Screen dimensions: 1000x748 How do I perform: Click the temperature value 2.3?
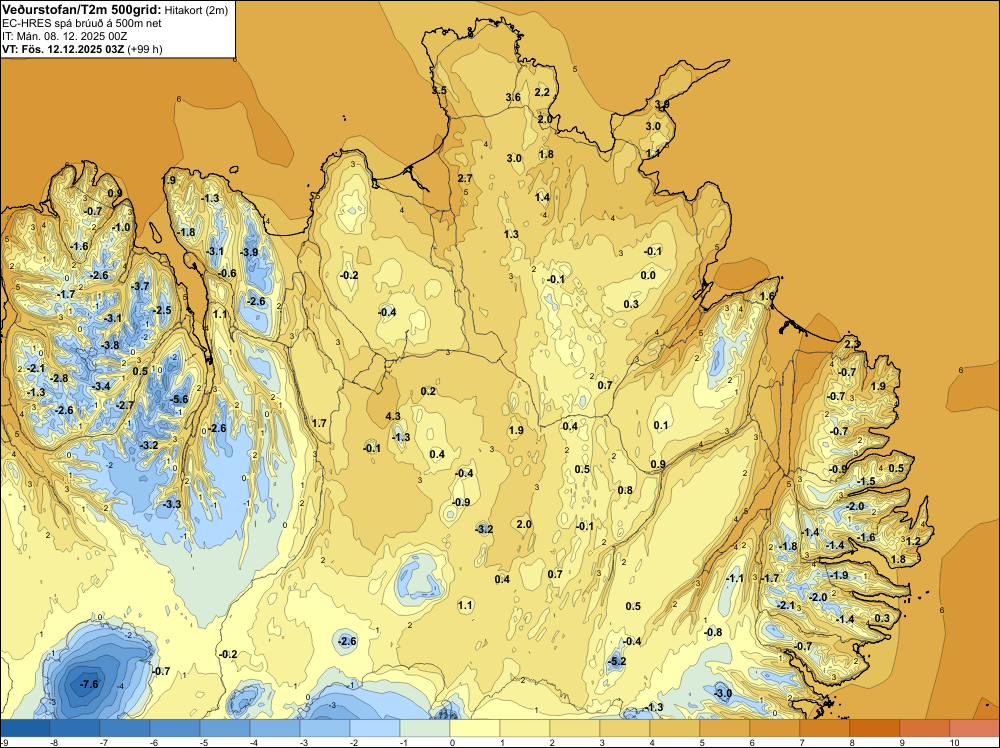coord(852,344)
